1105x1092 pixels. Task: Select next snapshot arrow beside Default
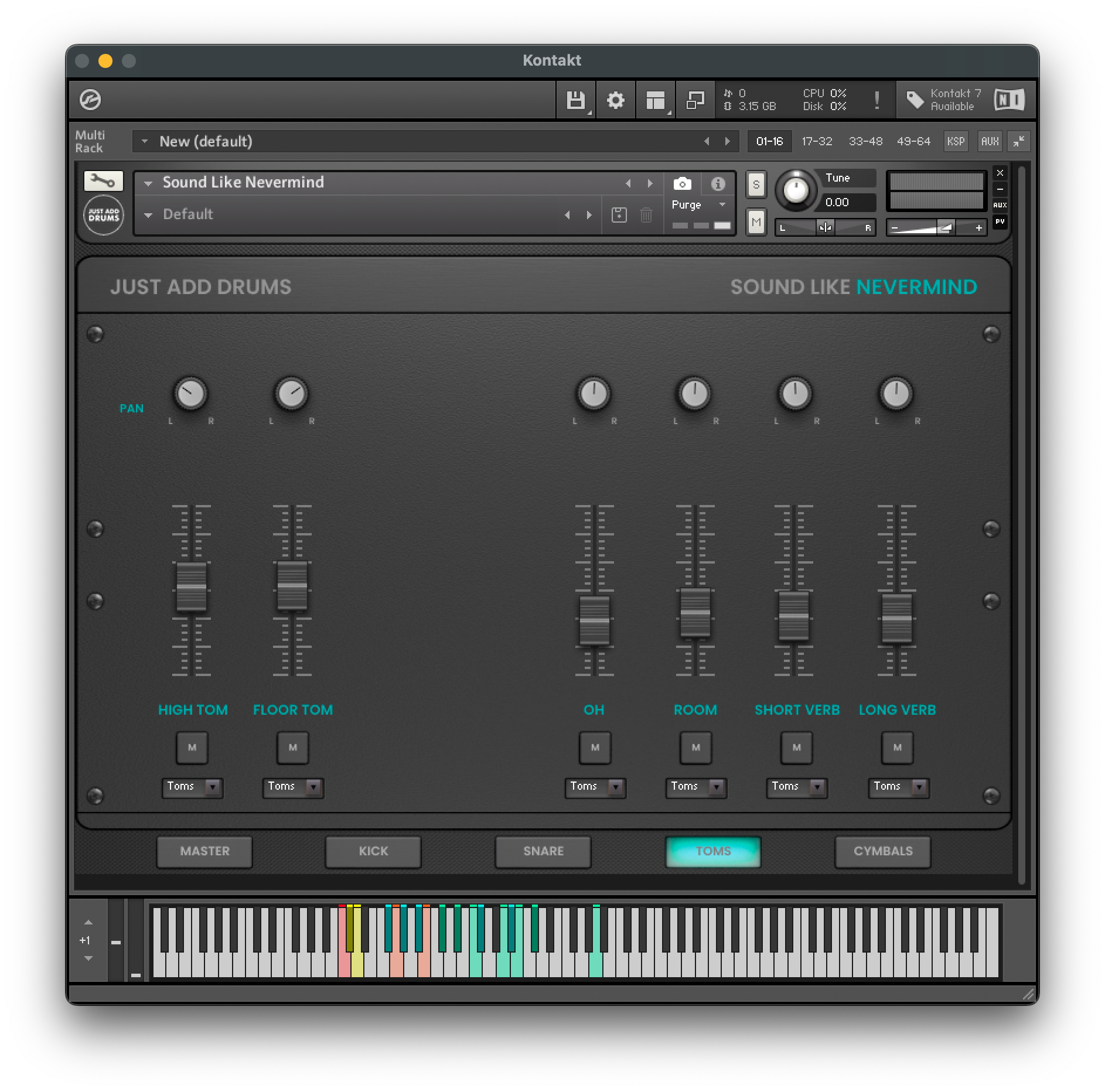[x=589, y=215]
